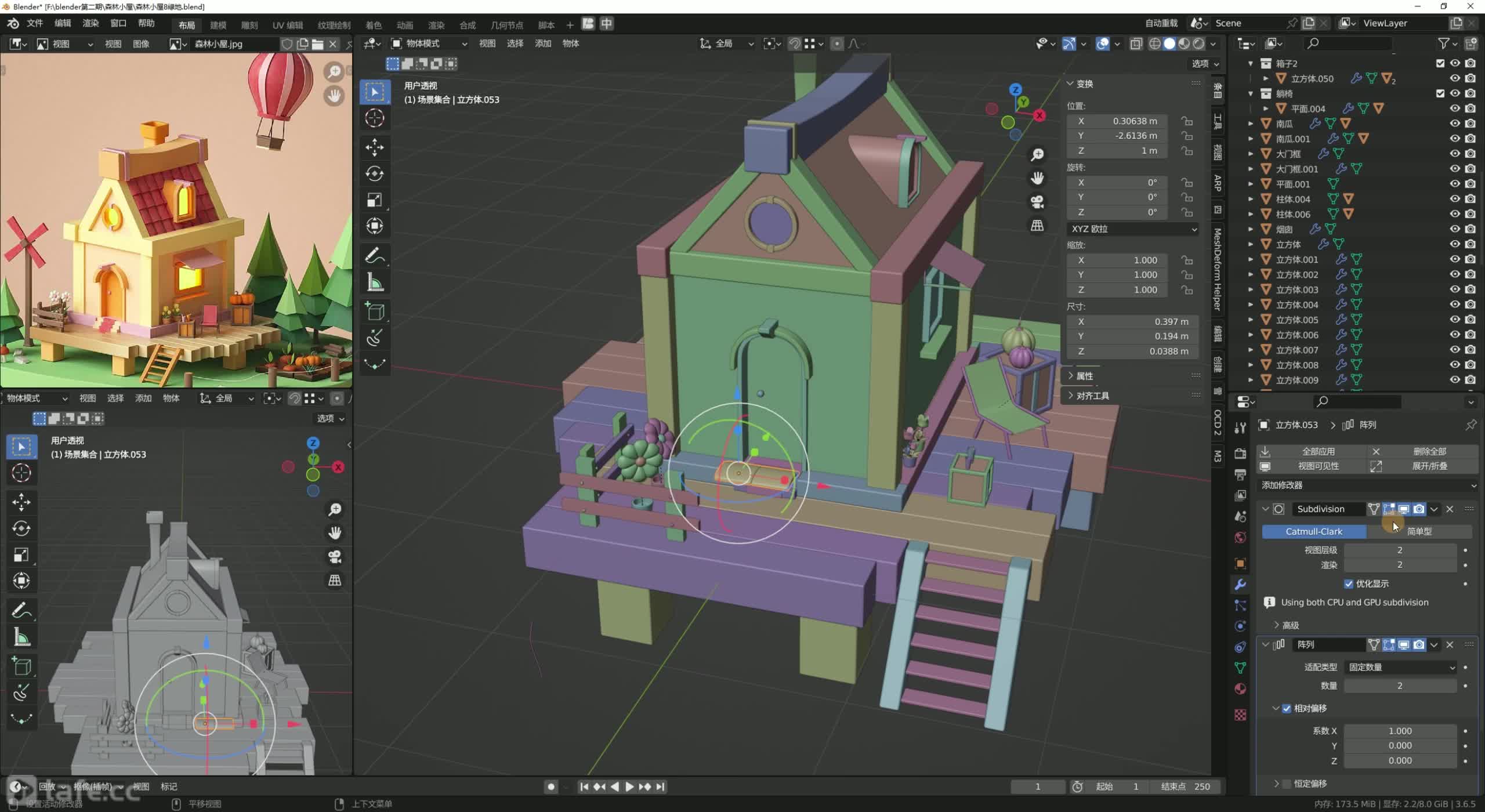Click the current frame field in timeline

click(x=1038, y=787)
